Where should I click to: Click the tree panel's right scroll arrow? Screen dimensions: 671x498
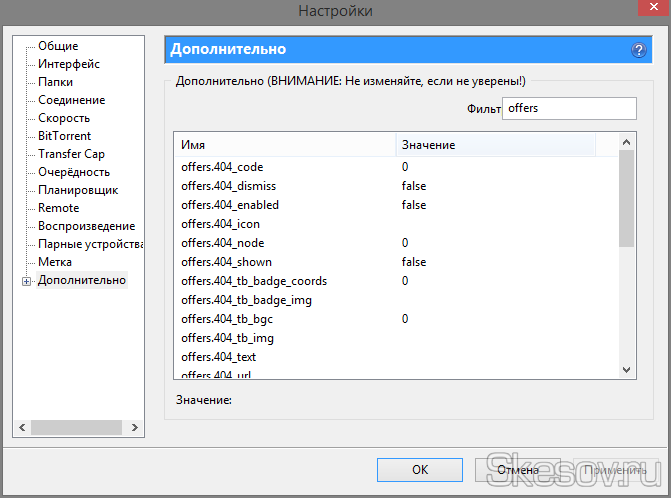tap(137, 427)
